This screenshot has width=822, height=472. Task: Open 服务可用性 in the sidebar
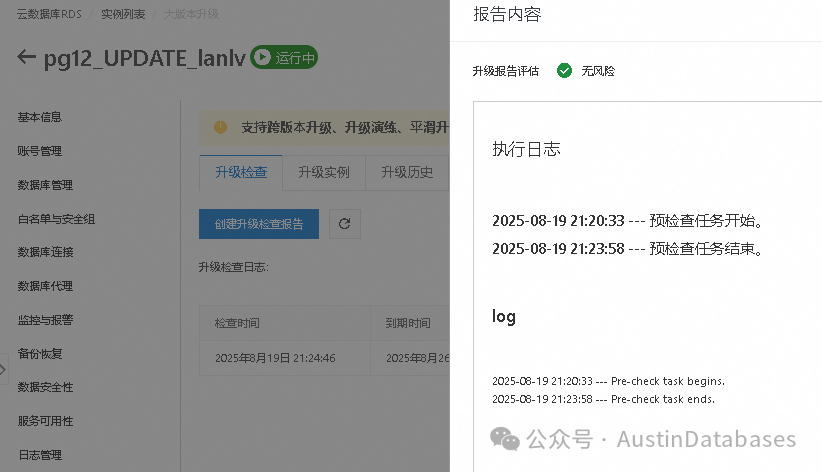click(45, 421)
